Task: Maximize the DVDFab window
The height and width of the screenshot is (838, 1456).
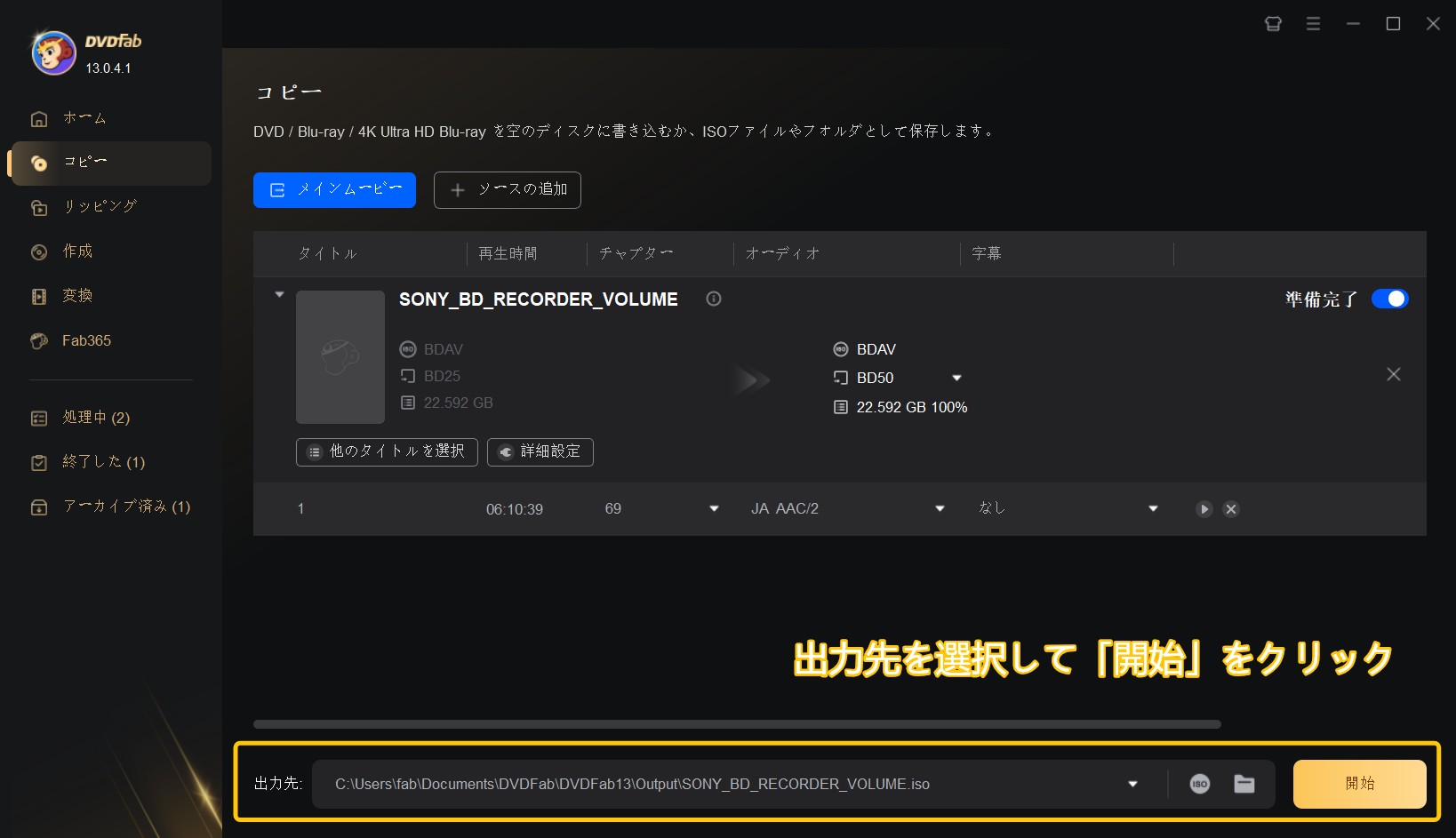Action: click(1393, 24)
